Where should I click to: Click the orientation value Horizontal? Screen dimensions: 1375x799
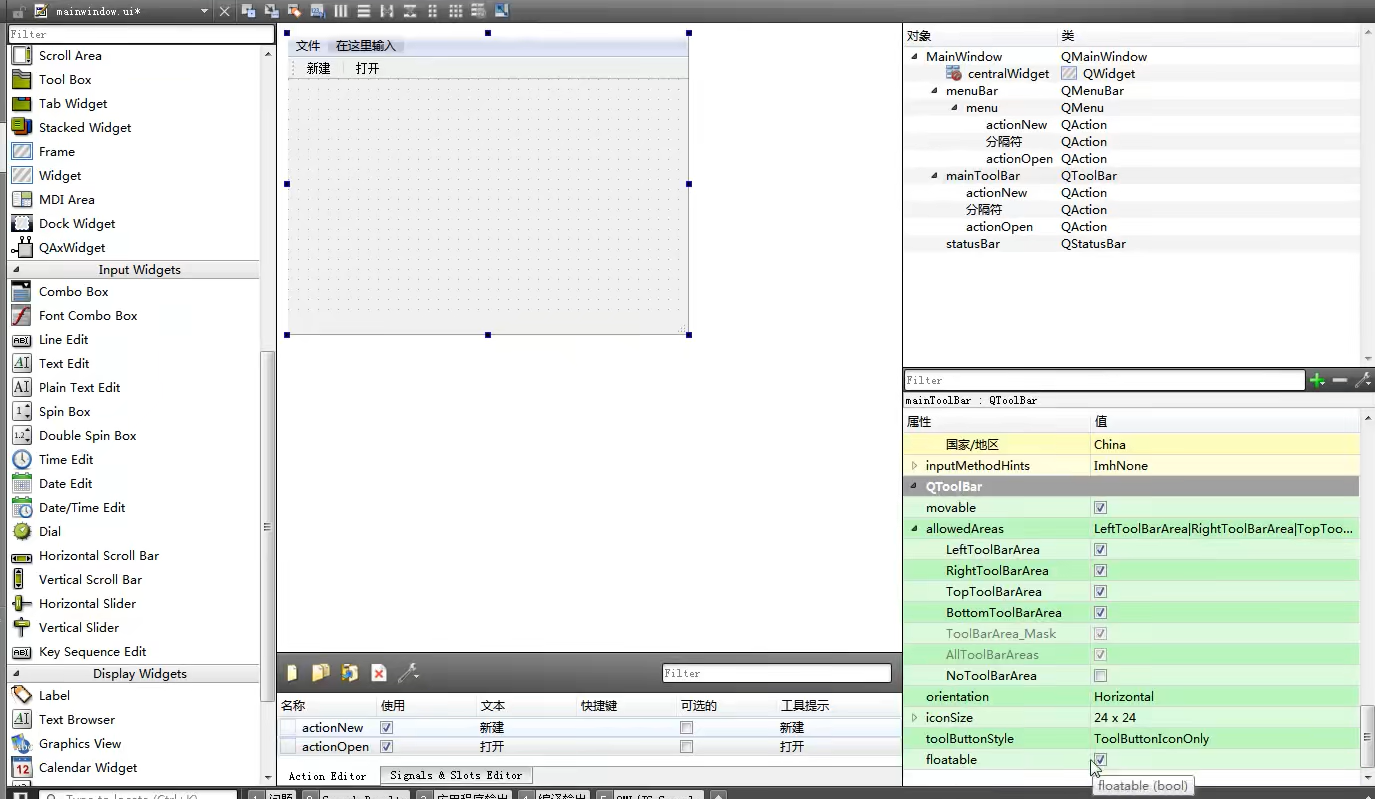(1124, 697)
